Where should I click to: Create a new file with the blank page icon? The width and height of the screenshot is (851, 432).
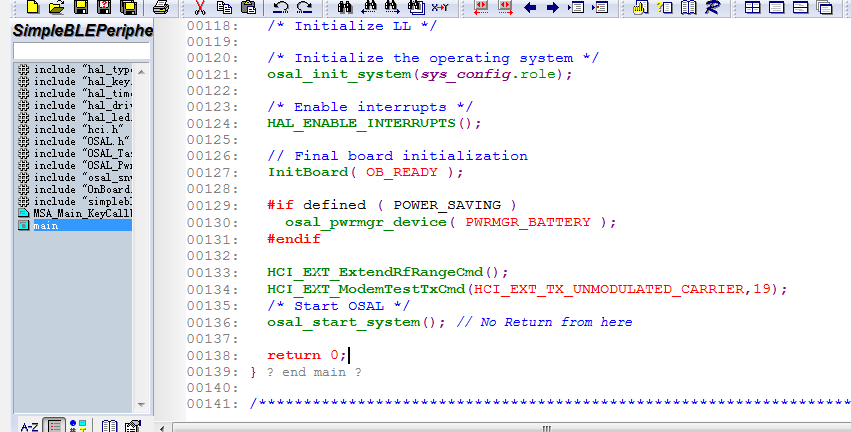pos(33,7)
